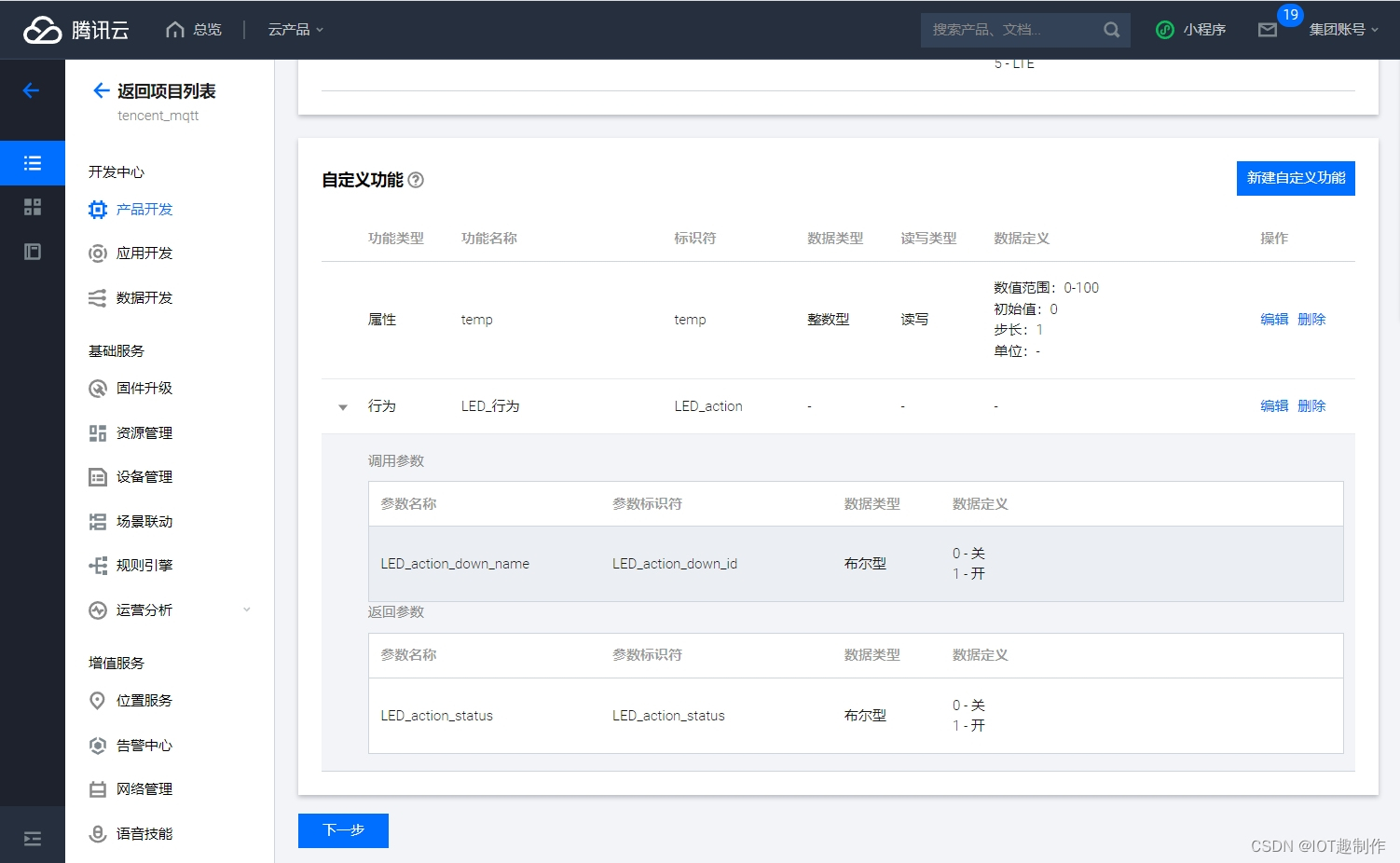Open 数据开发 in the side menu
This screenshot has width=1400, height=863.
click(144, 298)
